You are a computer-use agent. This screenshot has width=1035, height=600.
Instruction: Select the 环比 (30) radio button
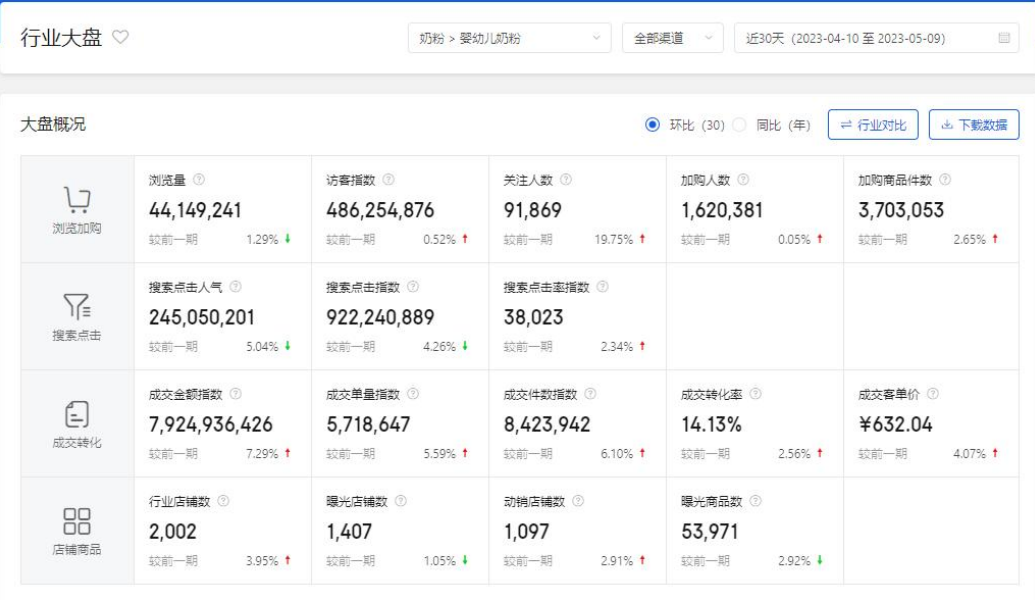click(x=653, y=125)
